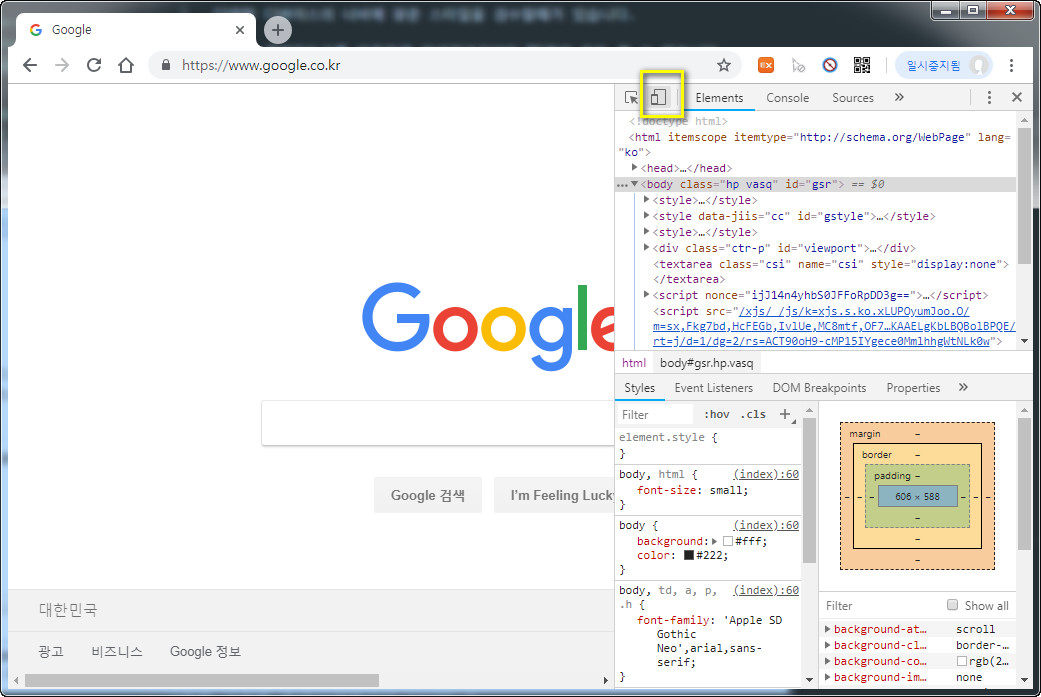Bookmark this page with the star icon
Image resolution: width=1041 pixels, height=697 pixels.
(x=724, y=65)
